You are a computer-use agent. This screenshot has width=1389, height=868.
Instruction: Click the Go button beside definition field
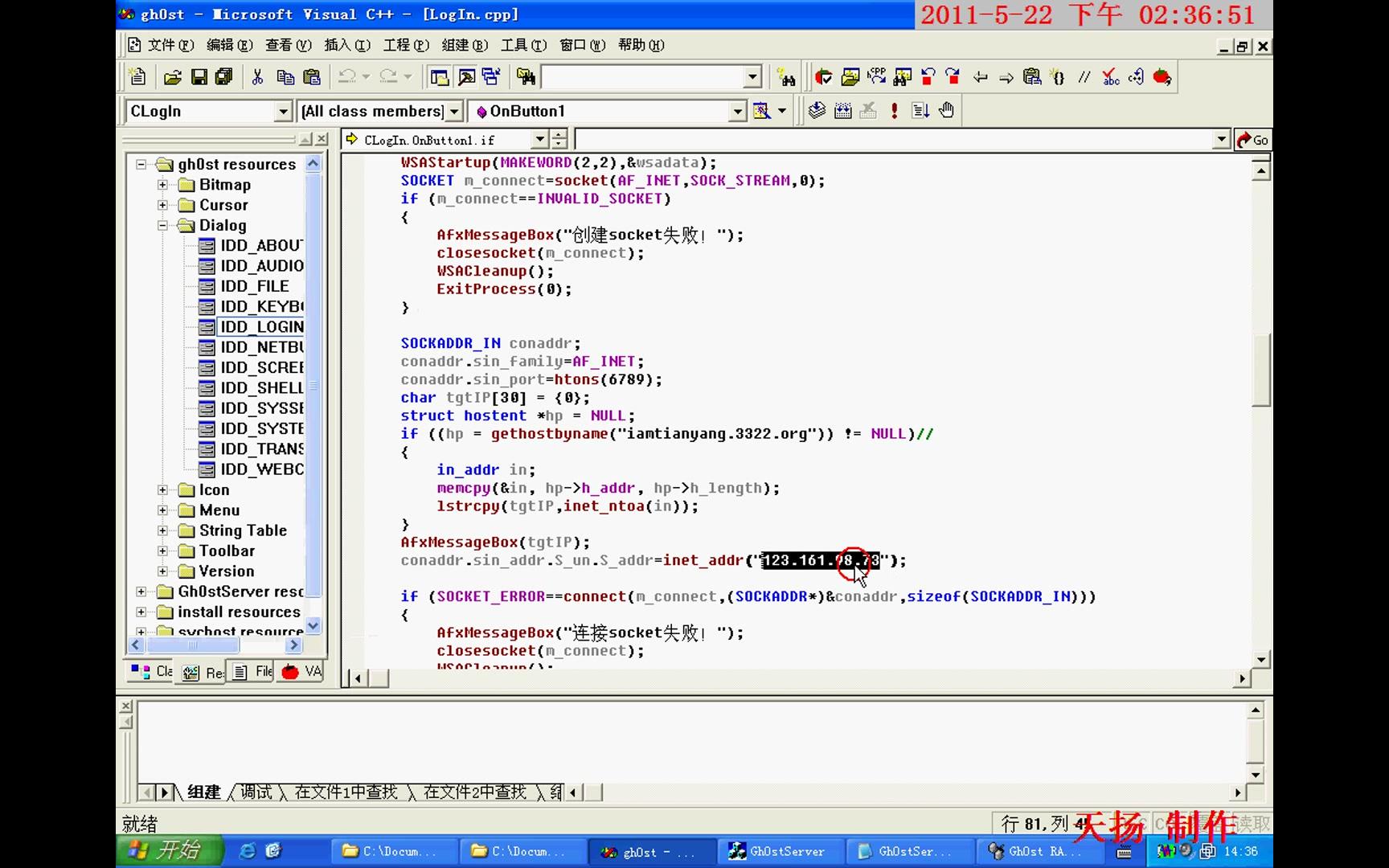pos(1252,140)
